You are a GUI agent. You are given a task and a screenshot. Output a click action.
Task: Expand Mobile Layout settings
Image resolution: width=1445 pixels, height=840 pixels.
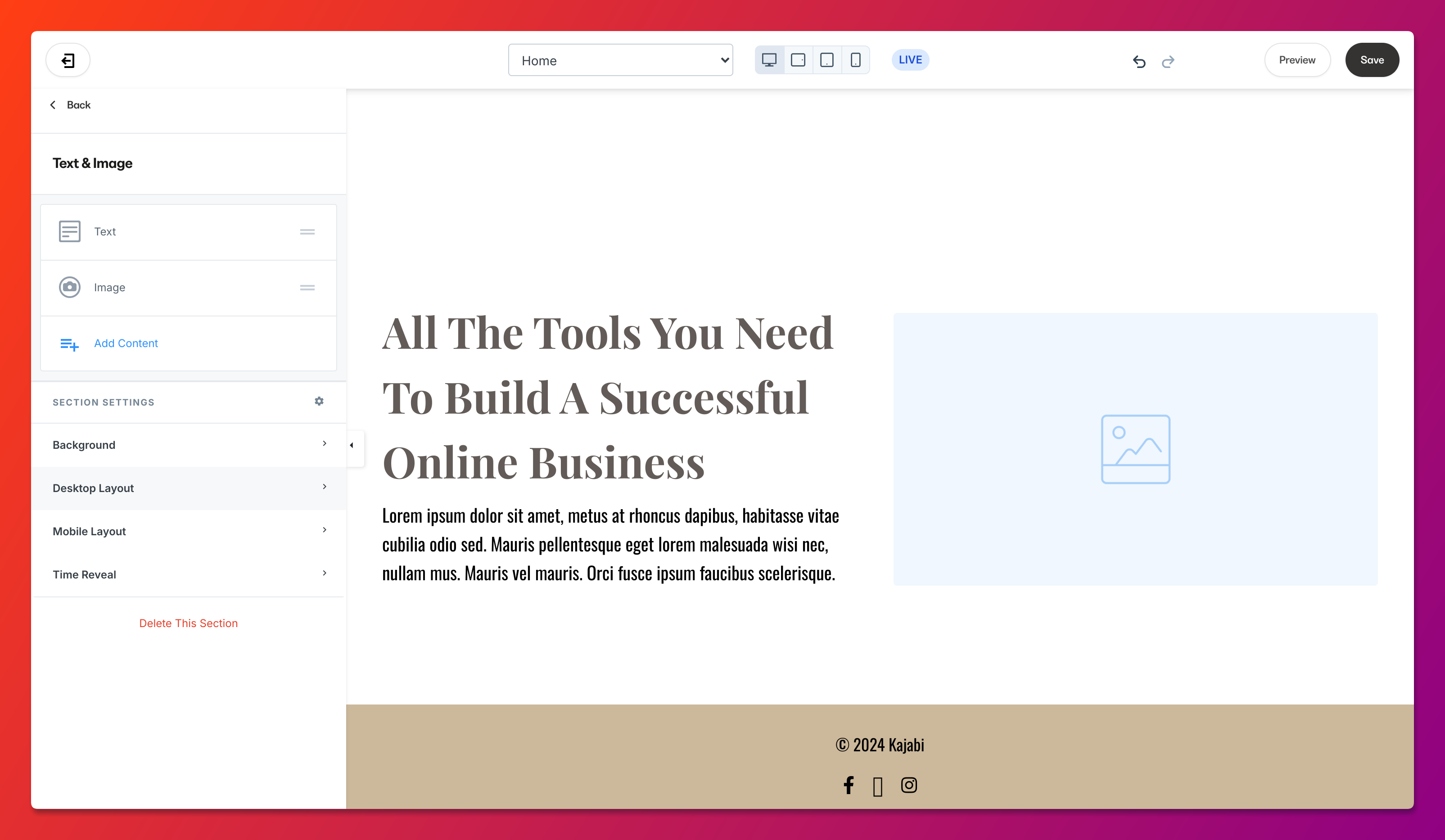[x=188, y=531]
